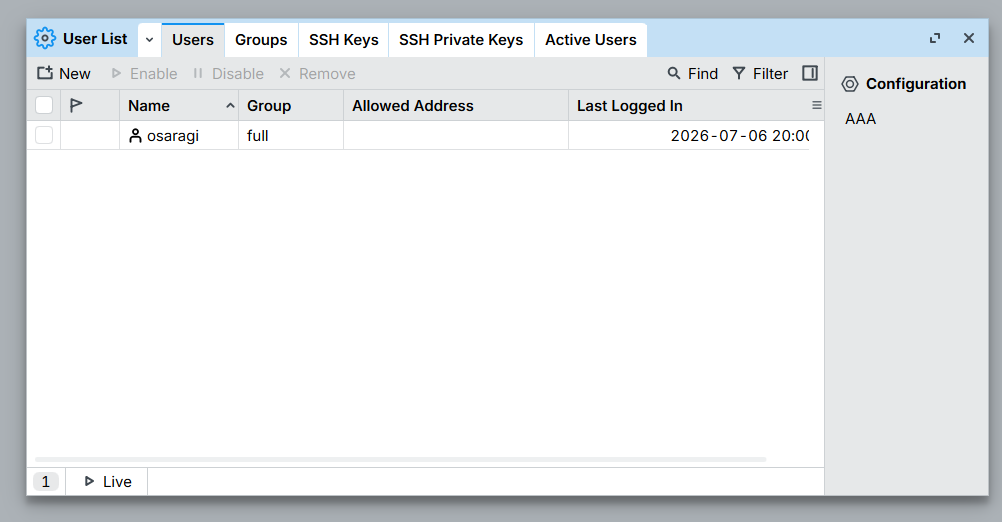Open the AAA configuration link
The width and height of the screenshot is (1002, 522).
pyautogui.click(x=860, y=119)
